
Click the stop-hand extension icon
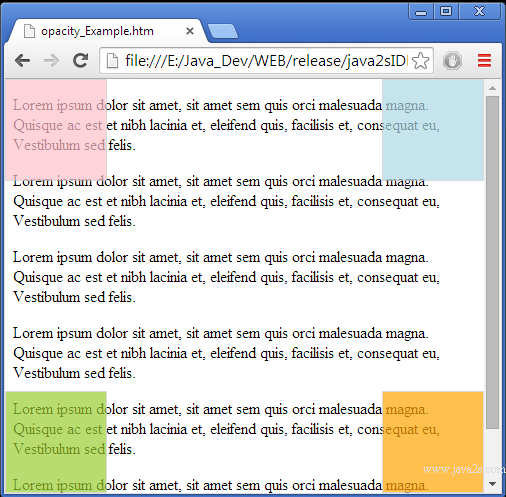(x=452, y=61)
